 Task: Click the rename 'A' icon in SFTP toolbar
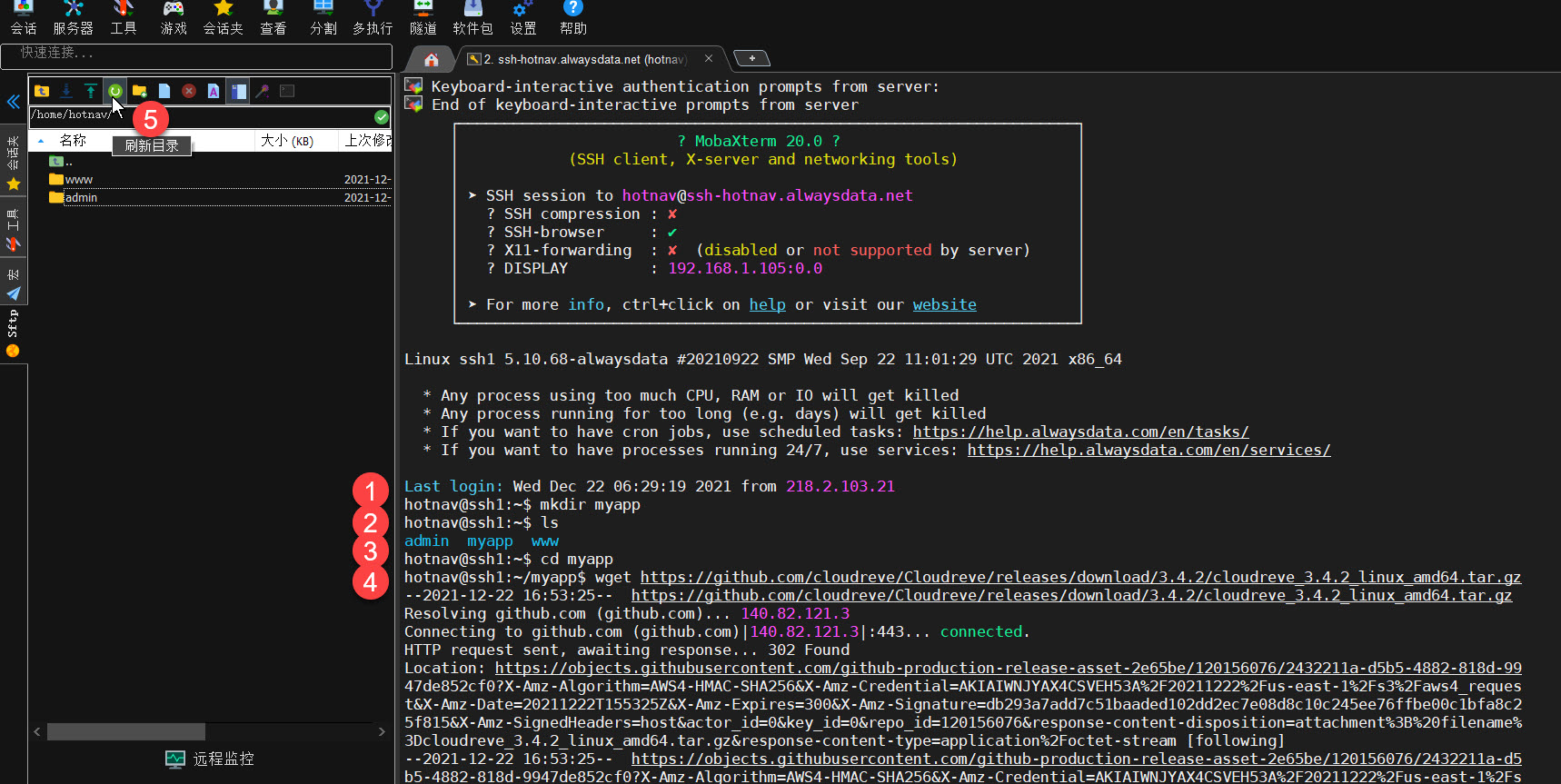coord(214,91)
